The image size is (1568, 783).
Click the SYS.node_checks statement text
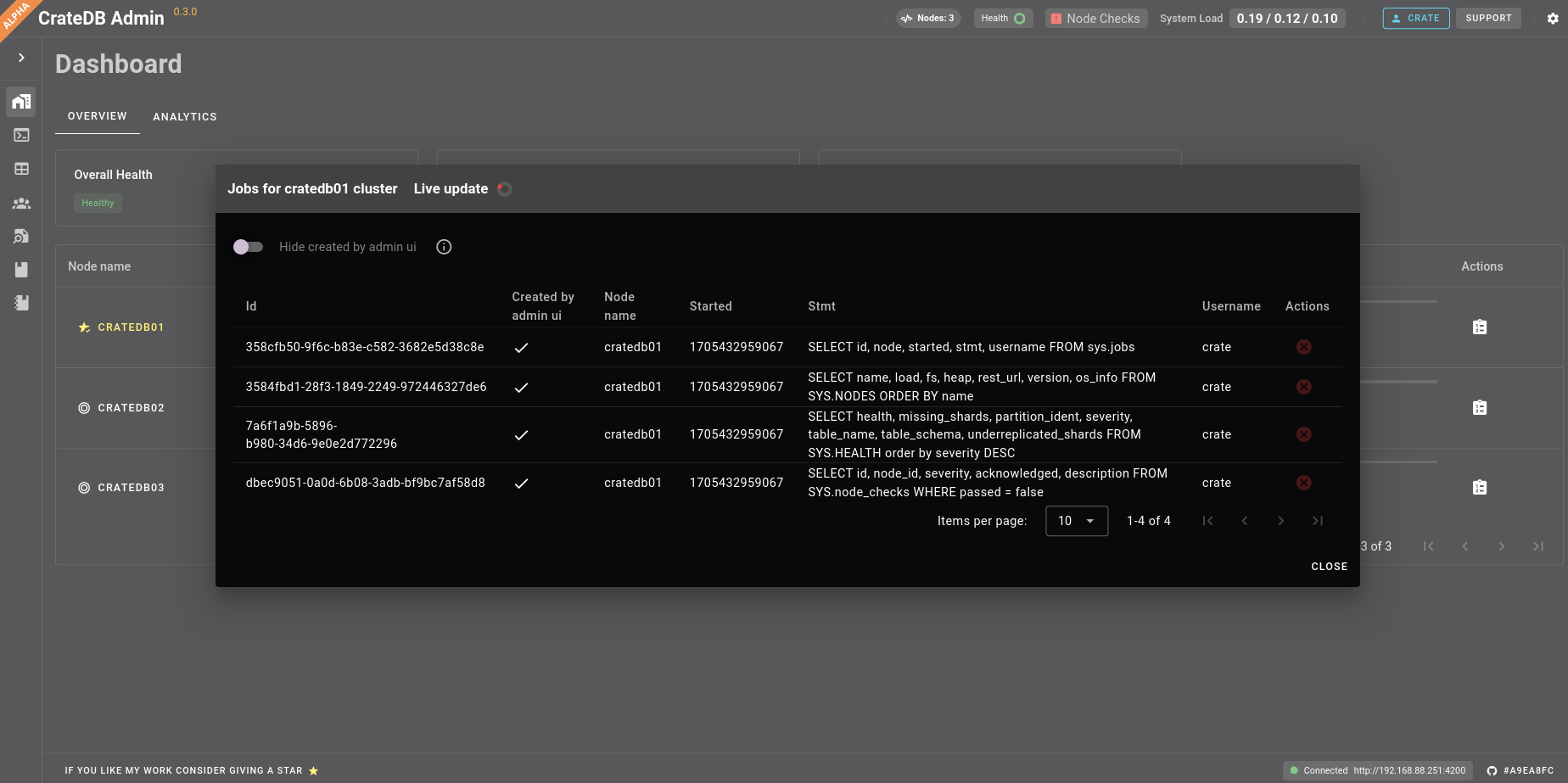coord(988,483)
